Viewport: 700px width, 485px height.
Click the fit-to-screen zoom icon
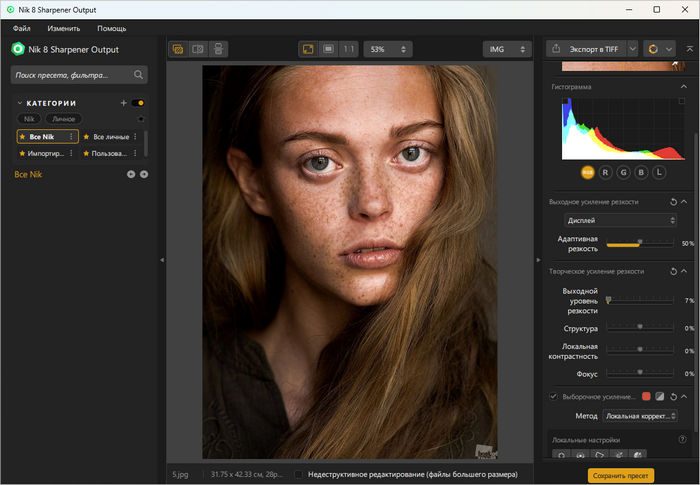[x=308, y=48]
